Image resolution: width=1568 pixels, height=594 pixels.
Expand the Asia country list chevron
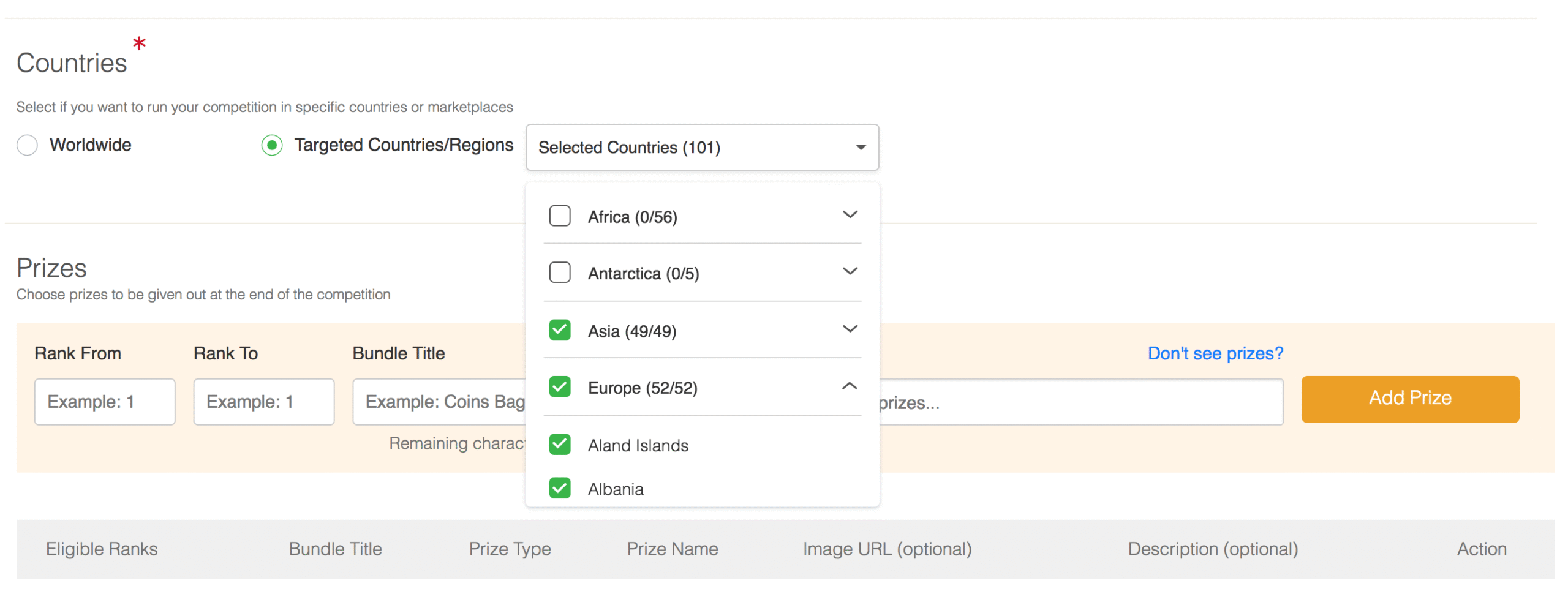[x=850, y=329]
